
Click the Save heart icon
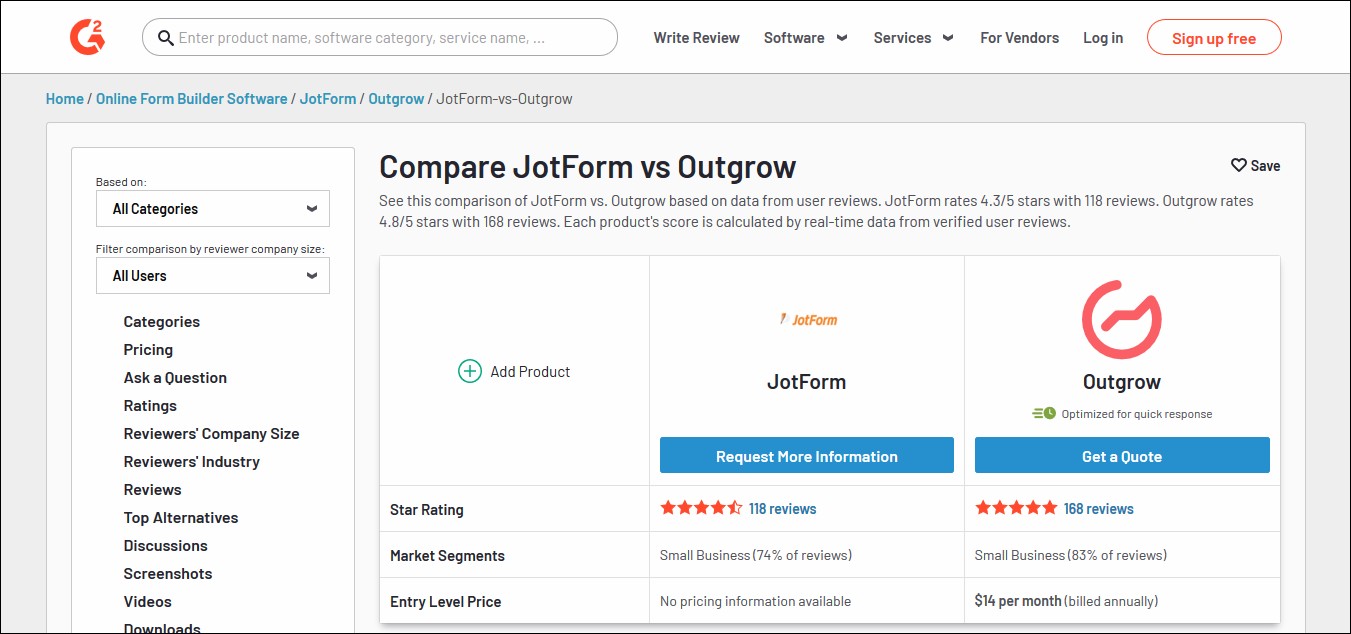click(1238, 165)
